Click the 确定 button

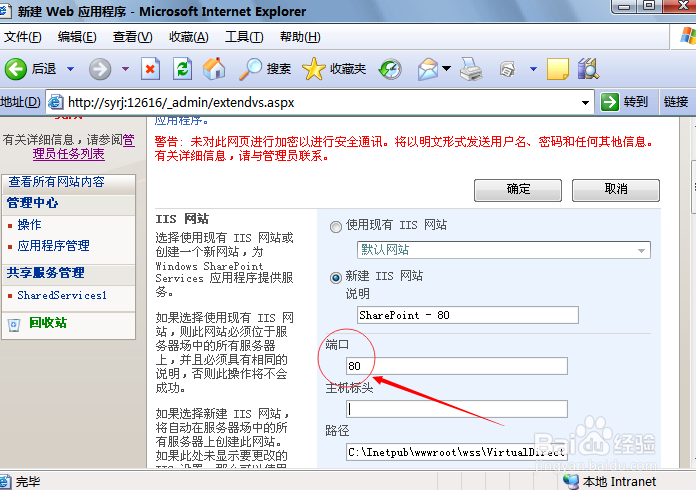click(x=518, y=190)
